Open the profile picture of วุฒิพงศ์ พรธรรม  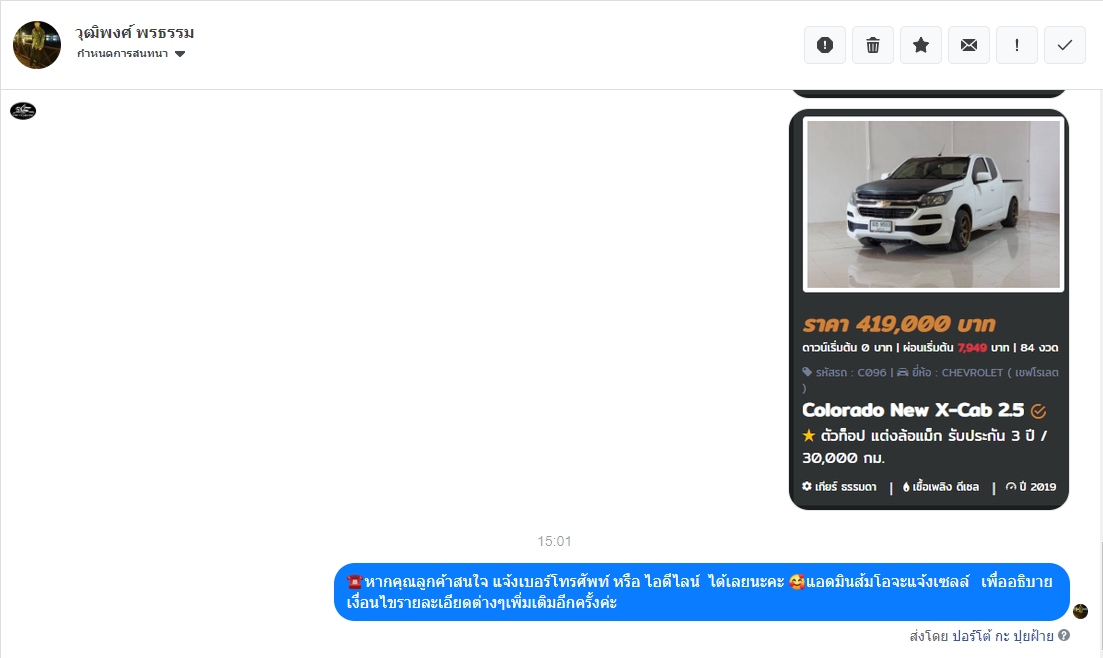pos(37,45)
